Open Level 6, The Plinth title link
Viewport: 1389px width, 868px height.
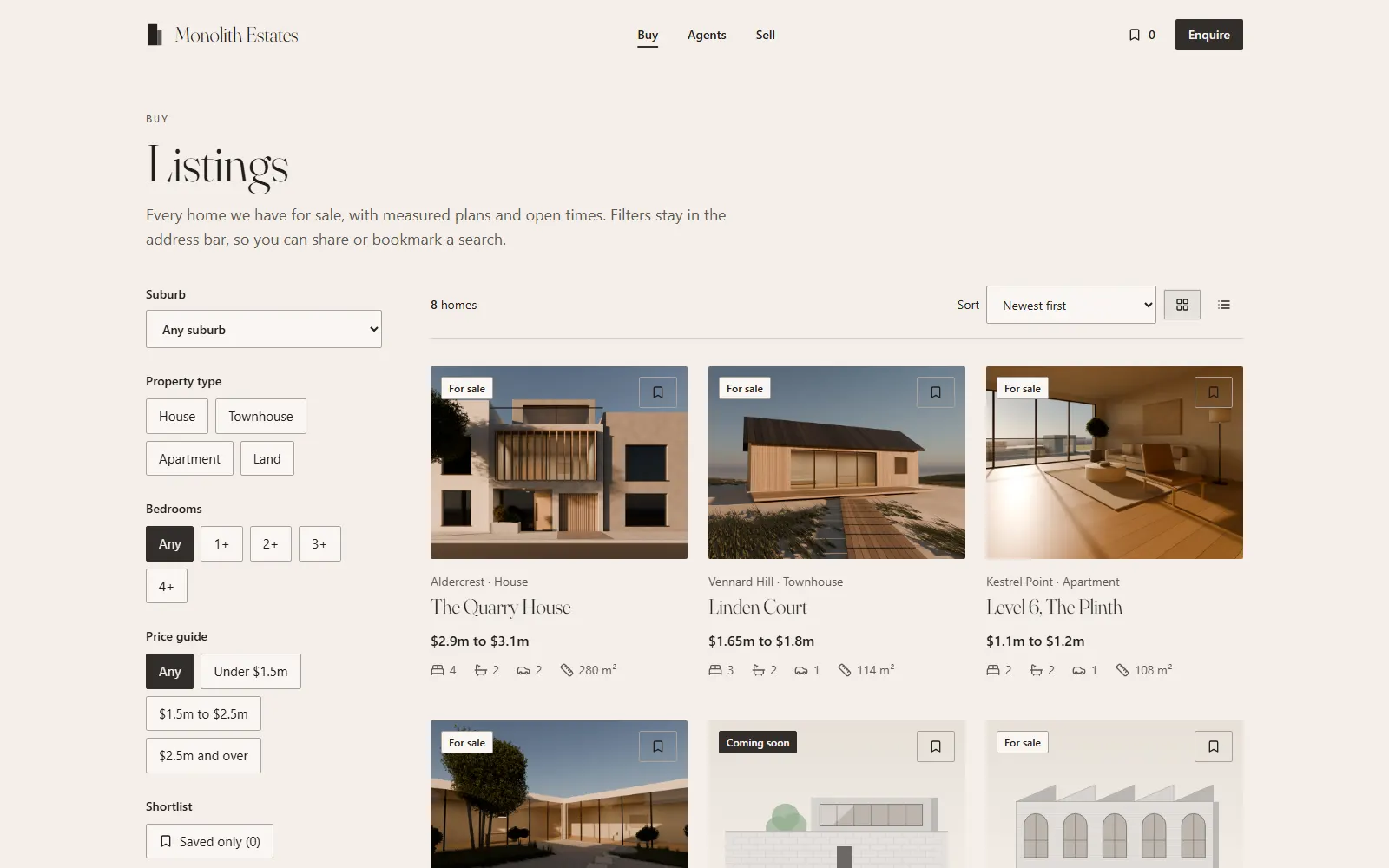1054,608
